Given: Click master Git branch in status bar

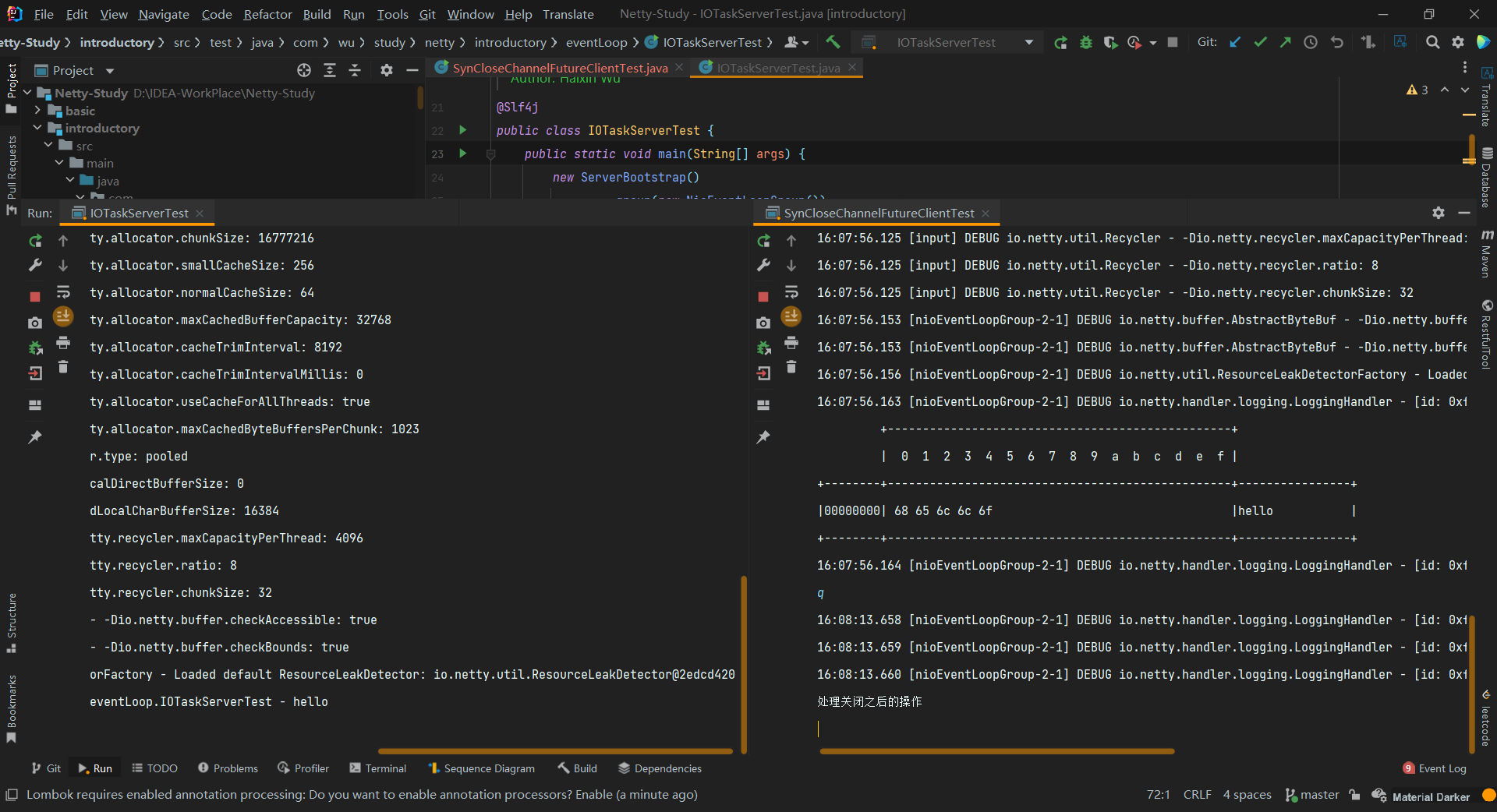Looking at the screenshot, I should point(1312,795).
